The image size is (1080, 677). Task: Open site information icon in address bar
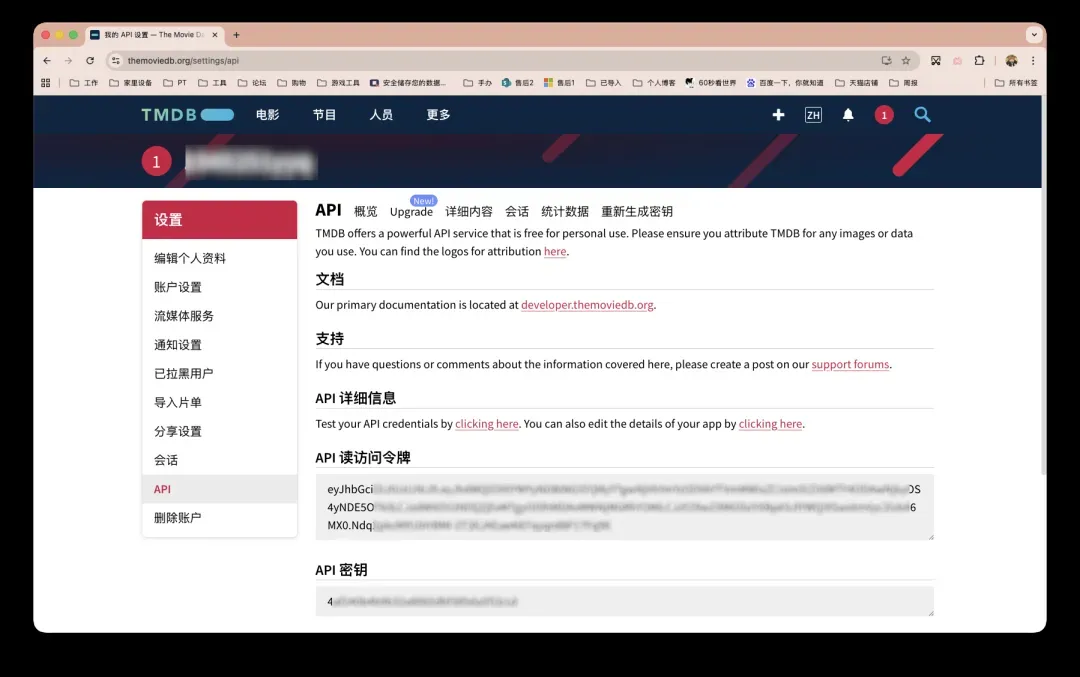pos(116,61)
